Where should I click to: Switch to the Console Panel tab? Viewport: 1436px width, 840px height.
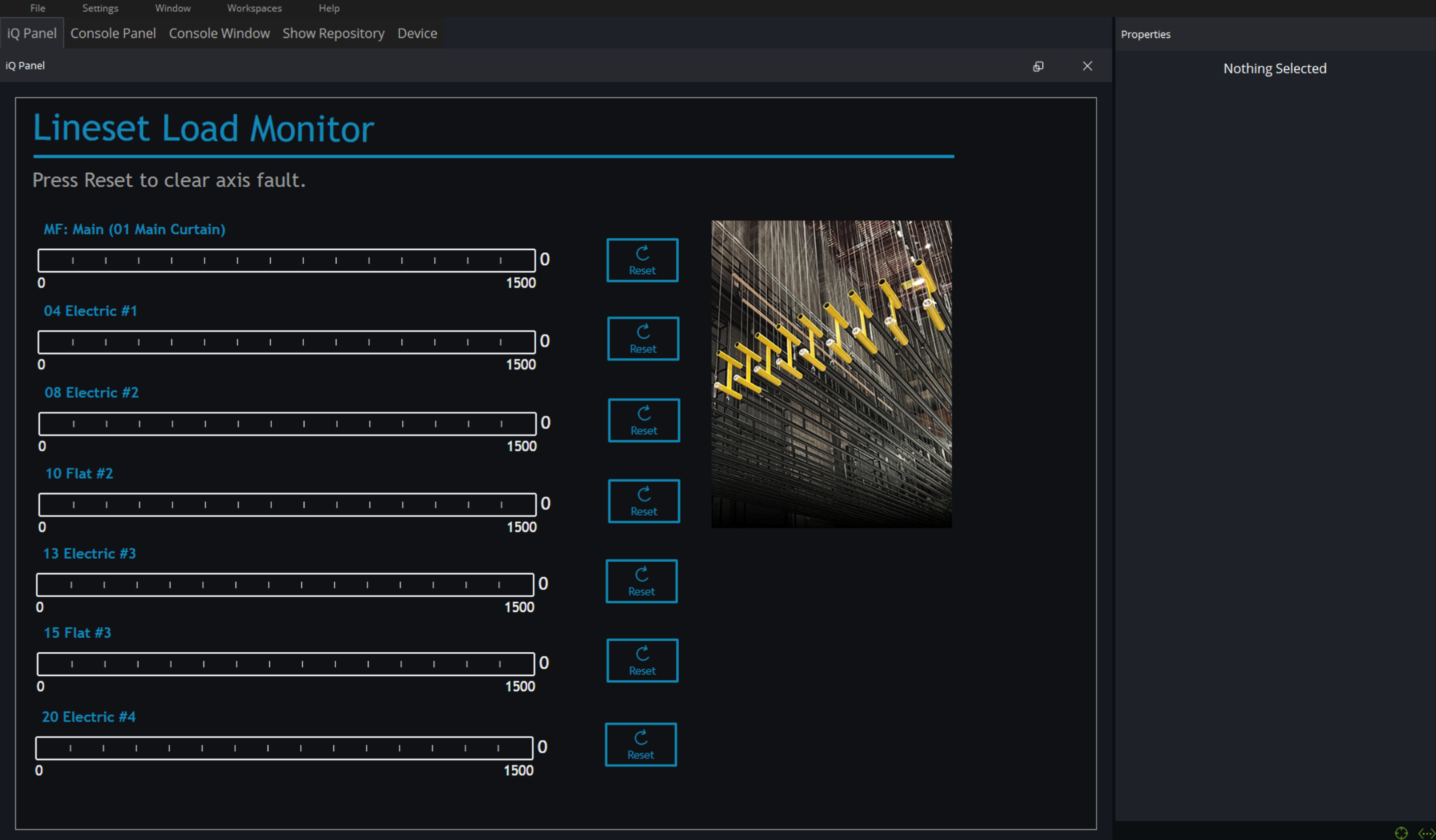click(x=113, y=33)
